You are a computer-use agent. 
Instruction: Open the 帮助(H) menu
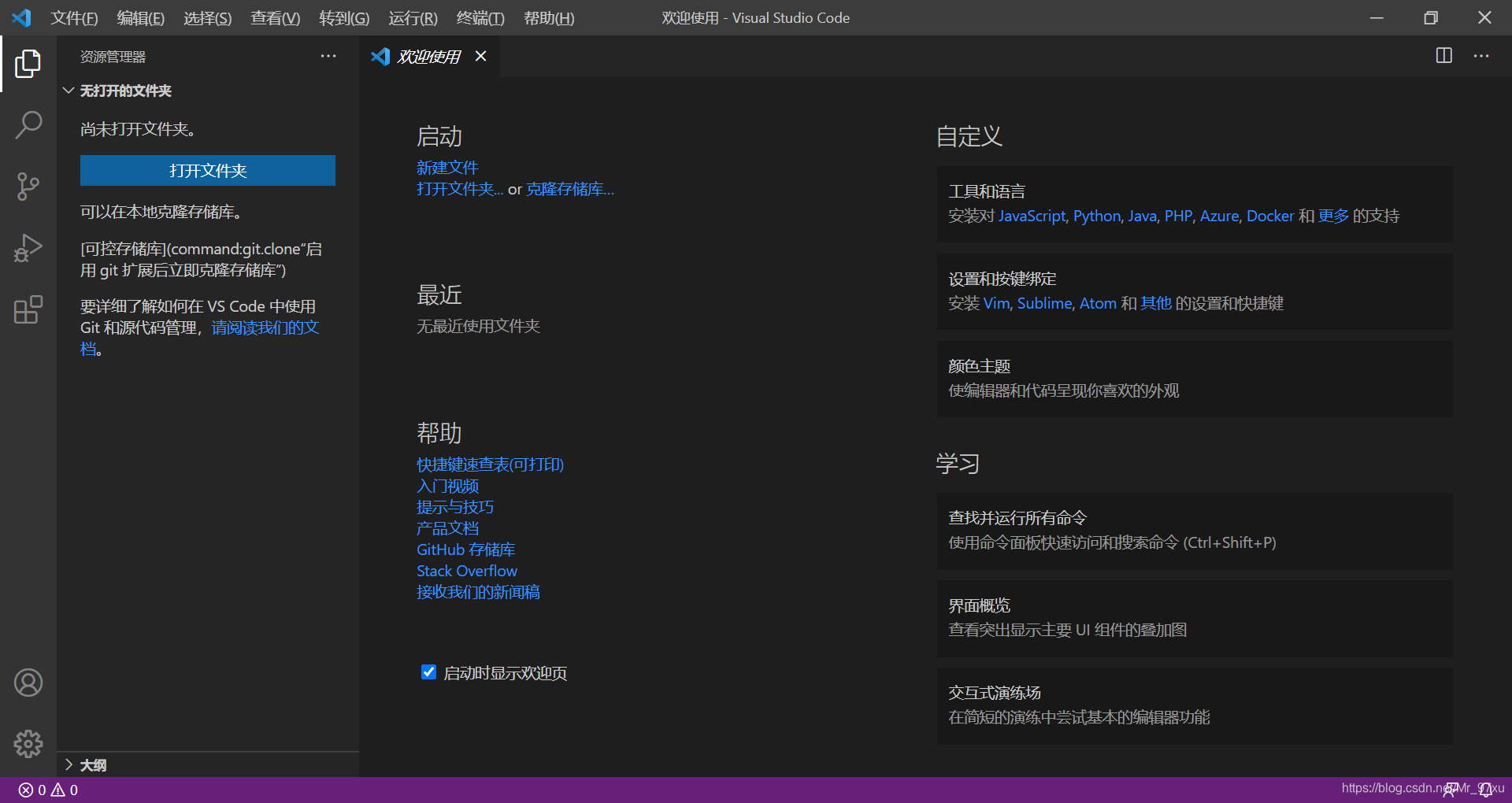[x=549, y=17]
